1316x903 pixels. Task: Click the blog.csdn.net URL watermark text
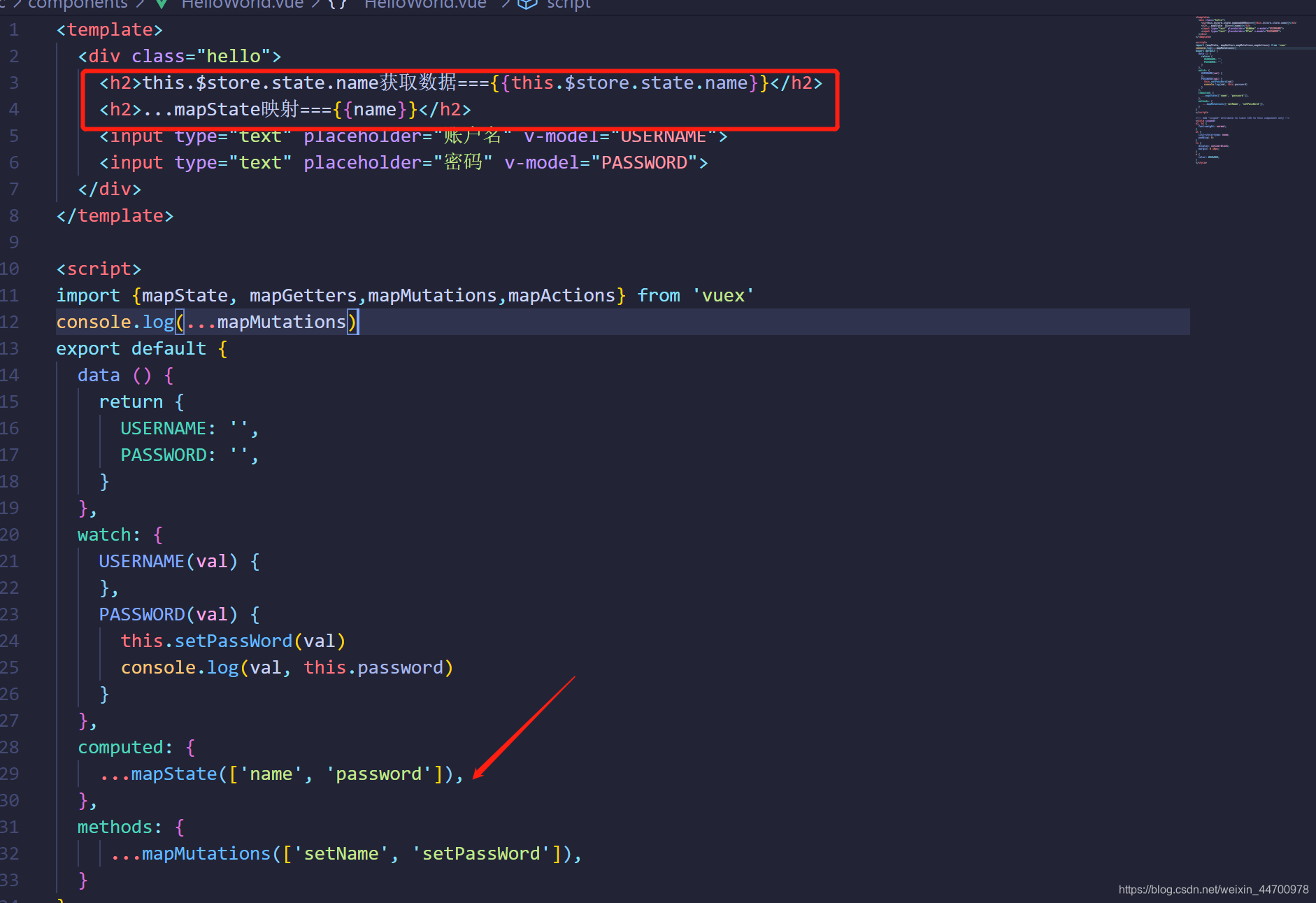(1213, 889)
